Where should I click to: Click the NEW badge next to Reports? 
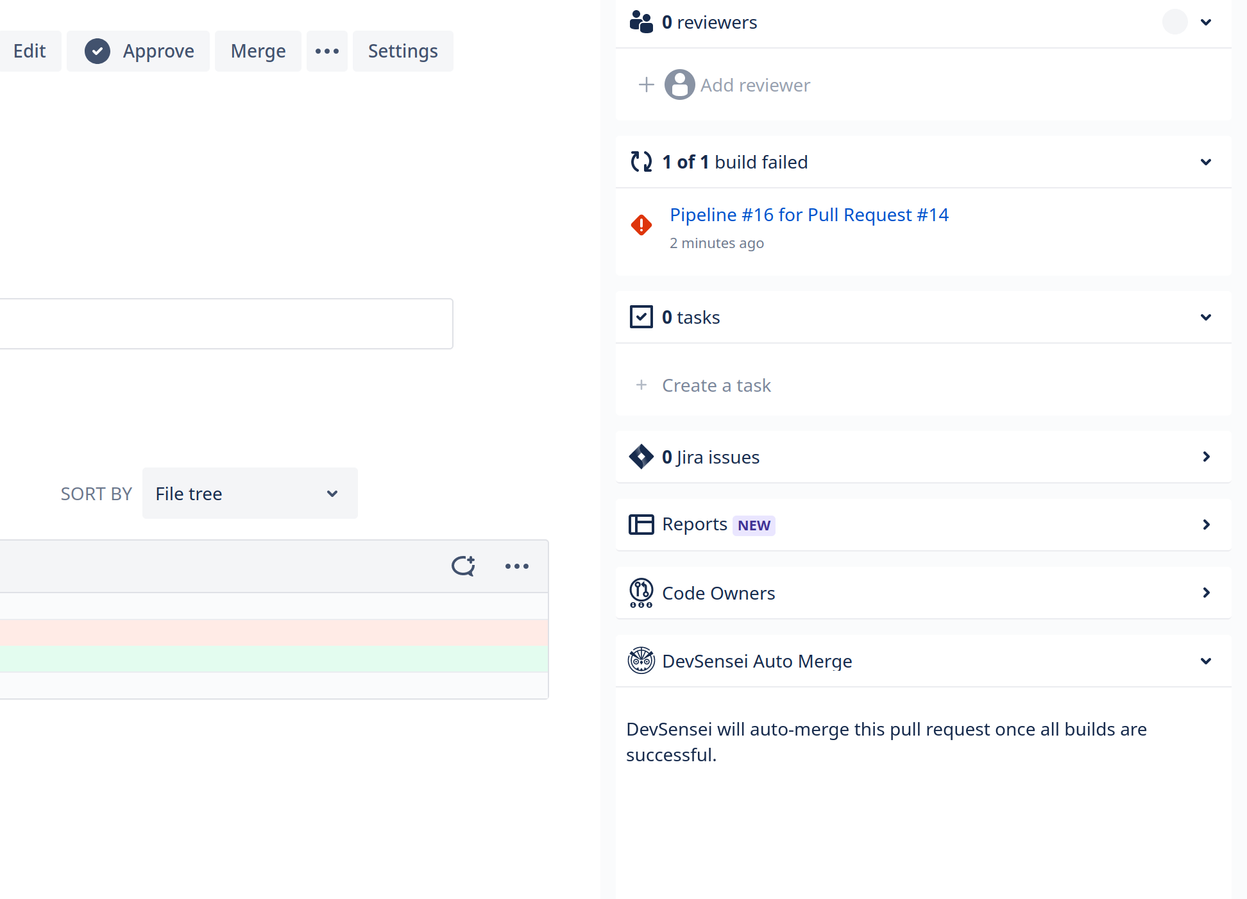754,525
